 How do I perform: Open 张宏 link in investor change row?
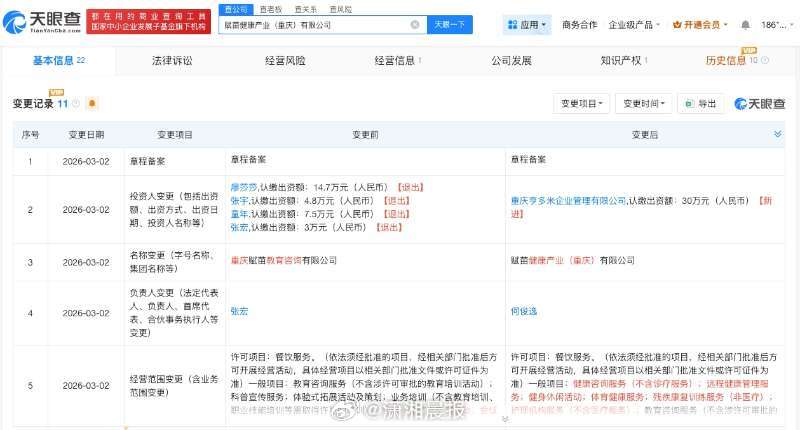[239, 227]
